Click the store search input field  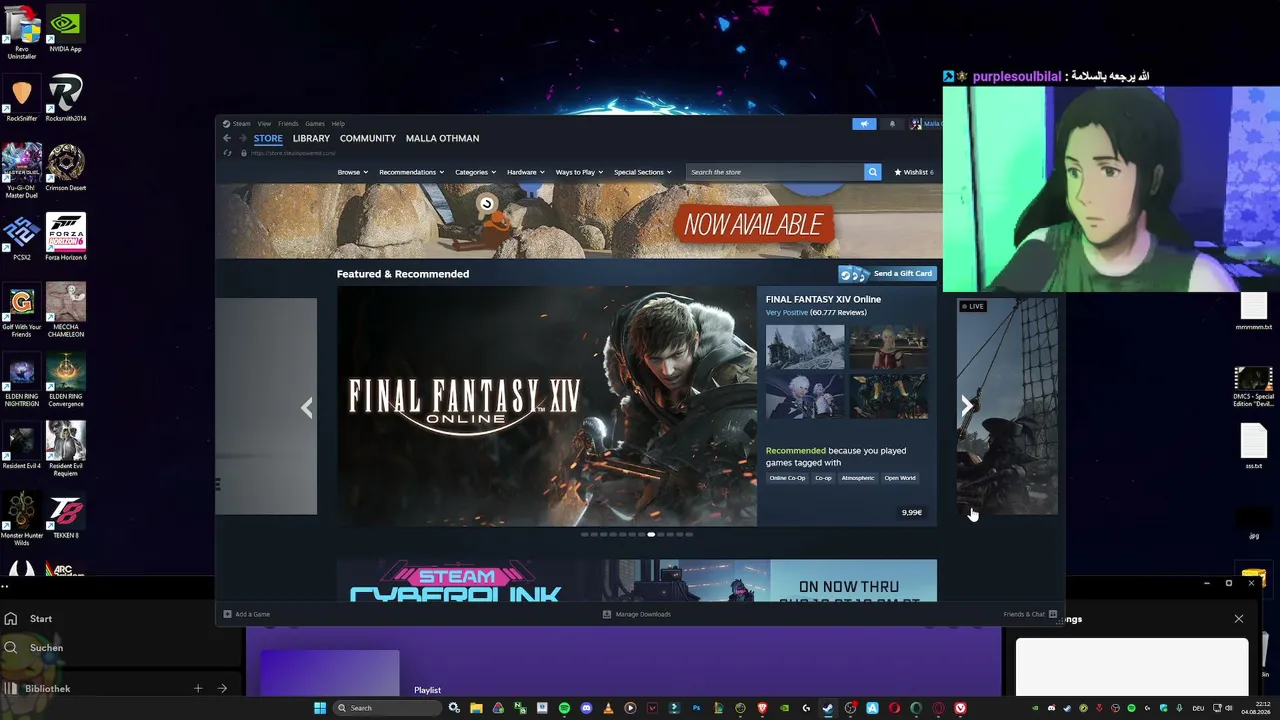775,172
